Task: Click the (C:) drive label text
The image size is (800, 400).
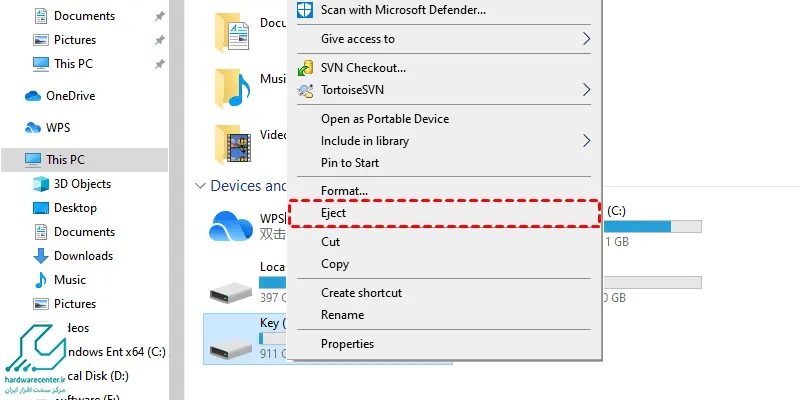Action: [616, 211]
